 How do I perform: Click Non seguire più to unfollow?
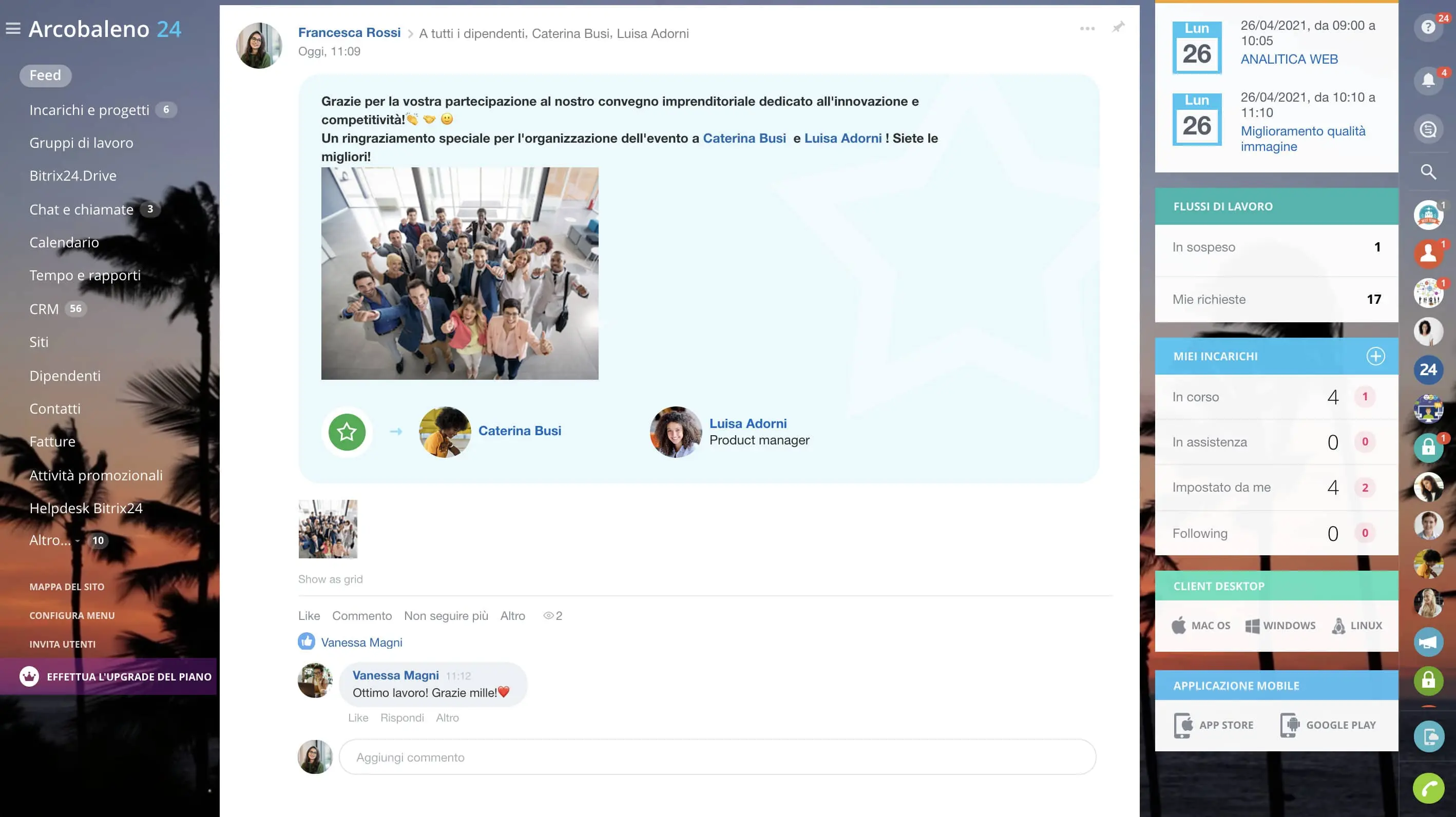446,616
